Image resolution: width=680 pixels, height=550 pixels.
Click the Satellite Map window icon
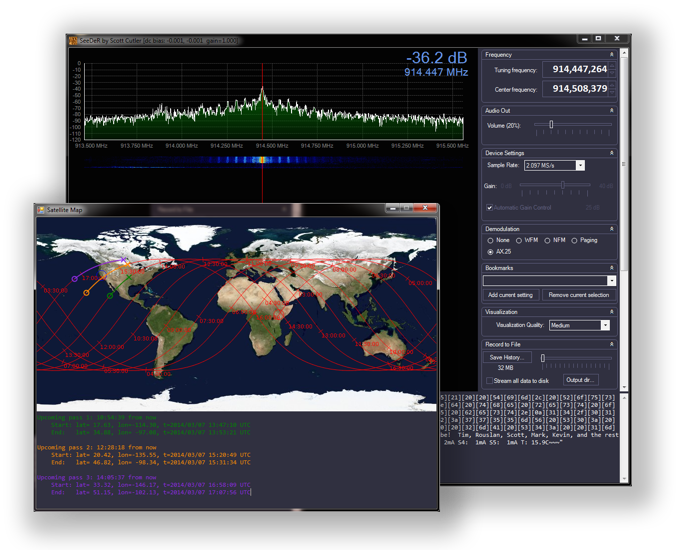click(x=41, y=209)
